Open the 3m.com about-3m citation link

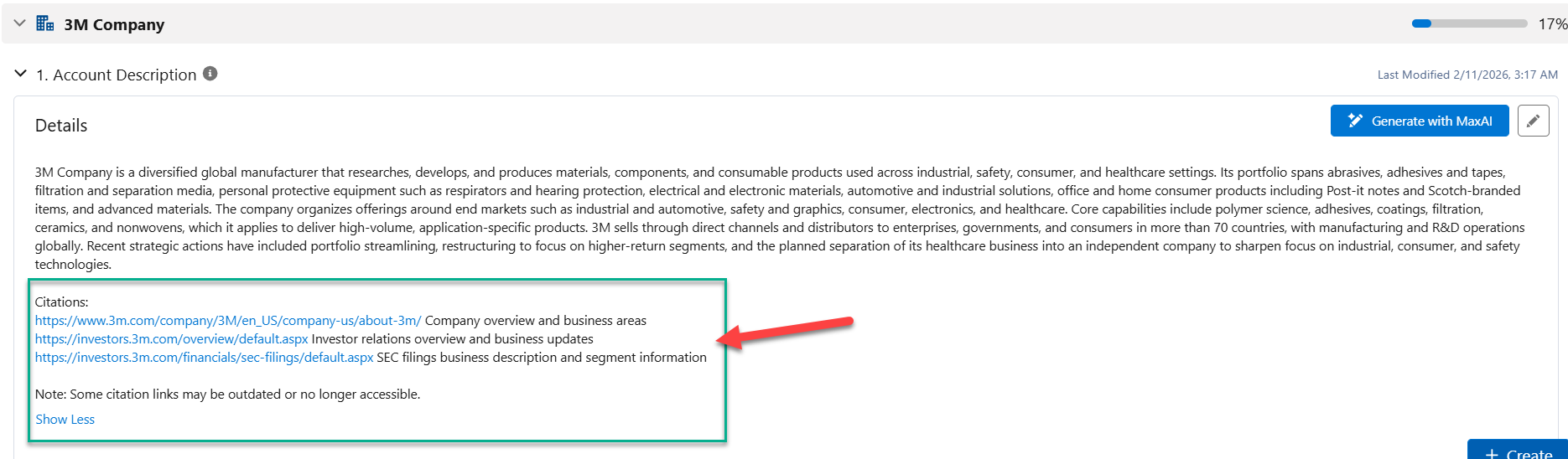(x=228, y=321)
